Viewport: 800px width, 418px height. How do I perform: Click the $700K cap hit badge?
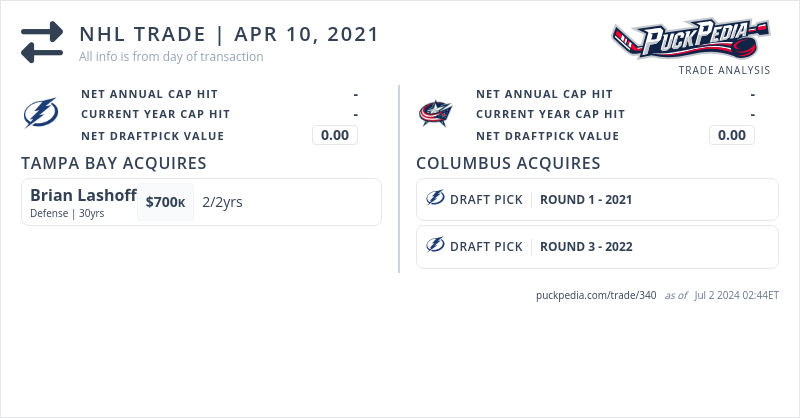(x=165, y=202)
